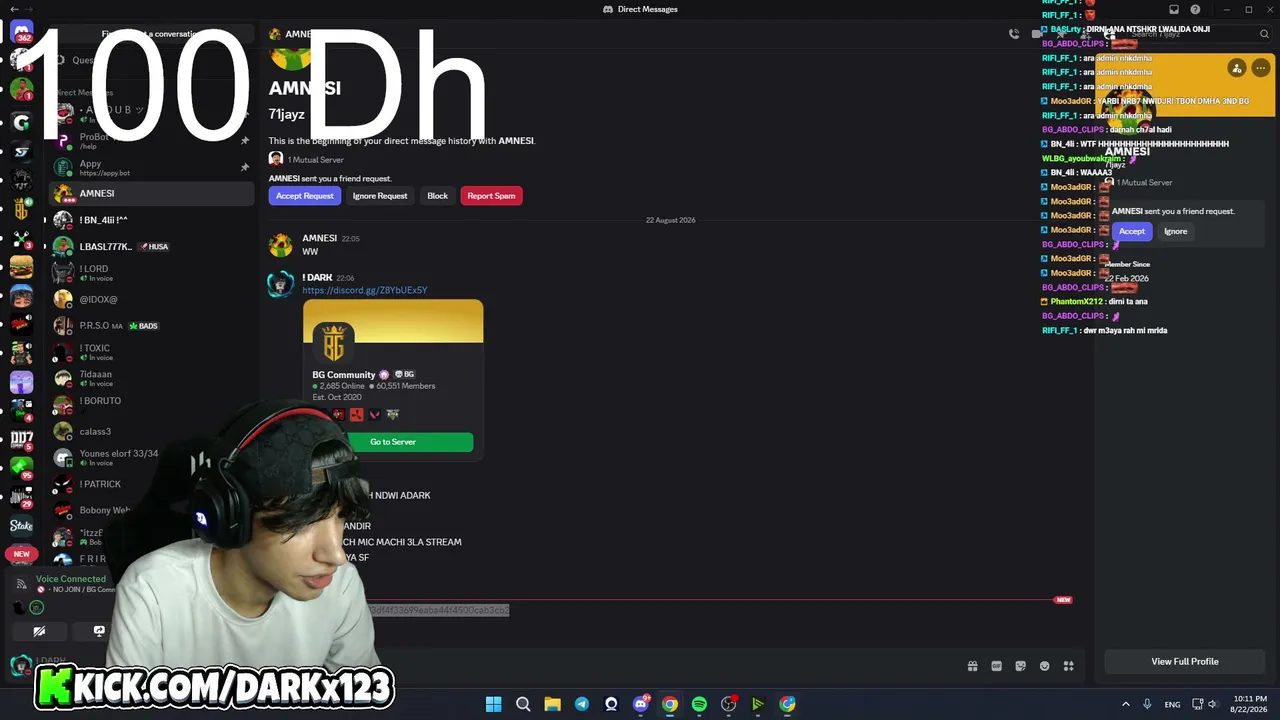Open the calass3 direct message
1280x720 pixels.
point(150,431)
